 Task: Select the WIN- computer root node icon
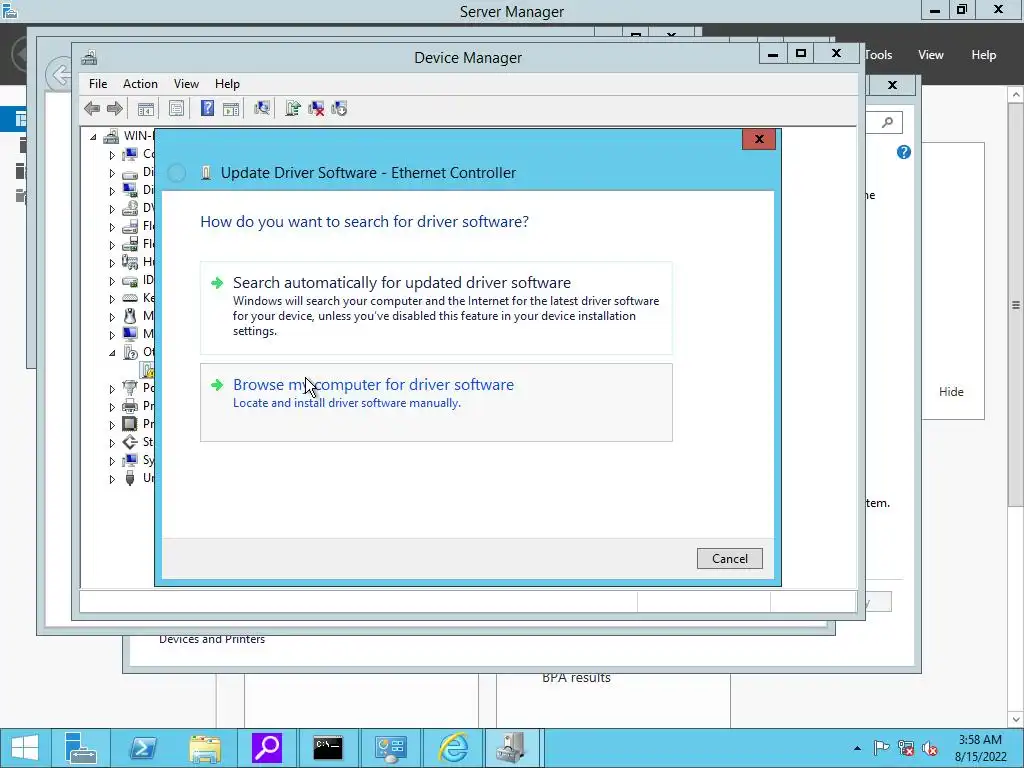pyautogui.click(x=112, y=136)
